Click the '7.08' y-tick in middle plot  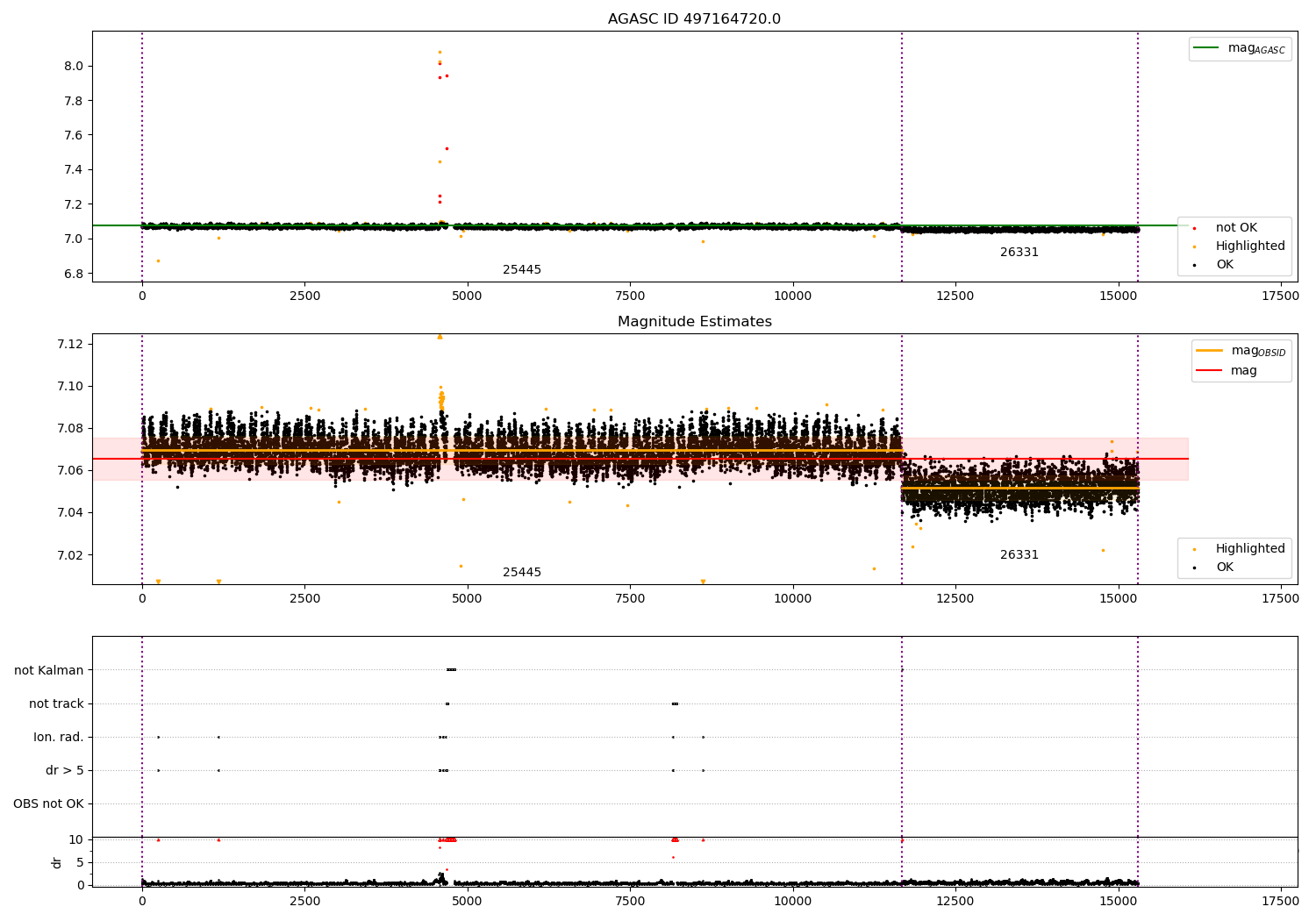point(69,429)
